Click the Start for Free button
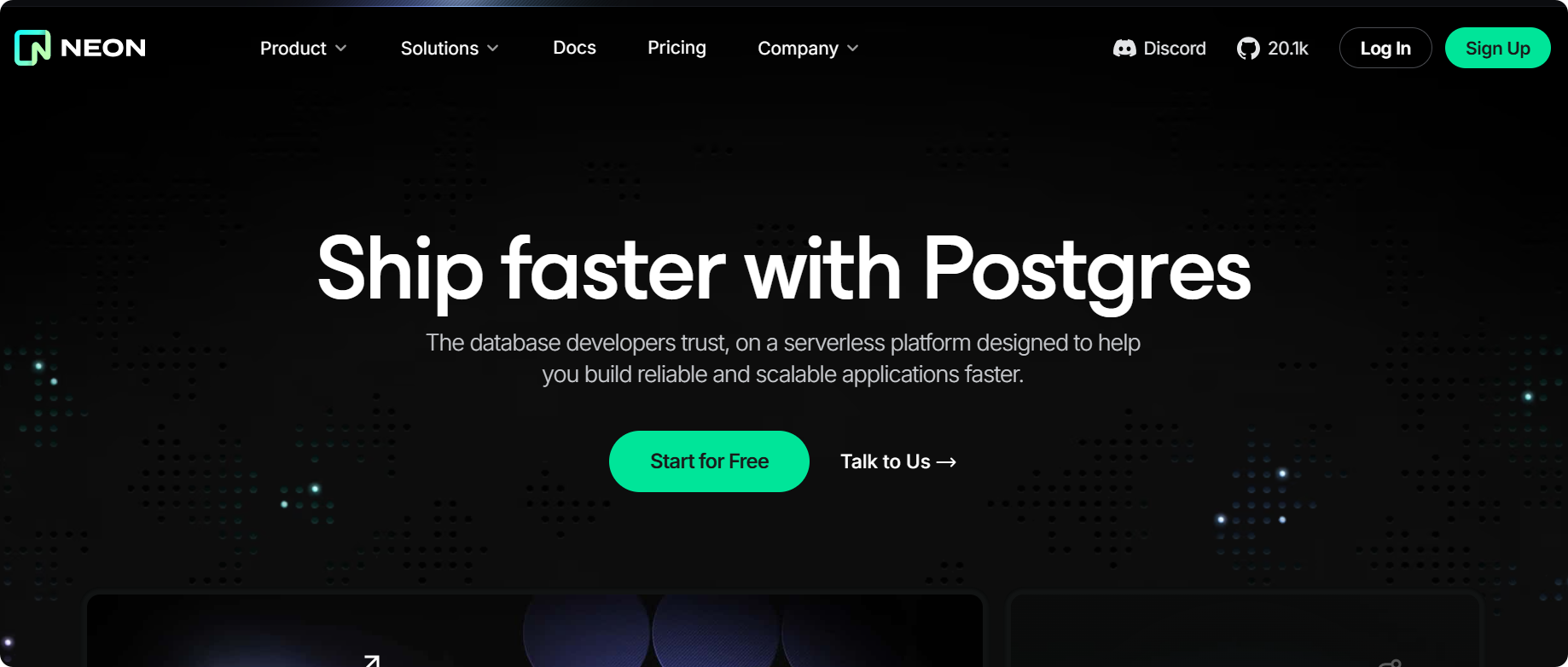This screenshot has width=1568, height=667. pyautogui.click(x=709, y=461)
